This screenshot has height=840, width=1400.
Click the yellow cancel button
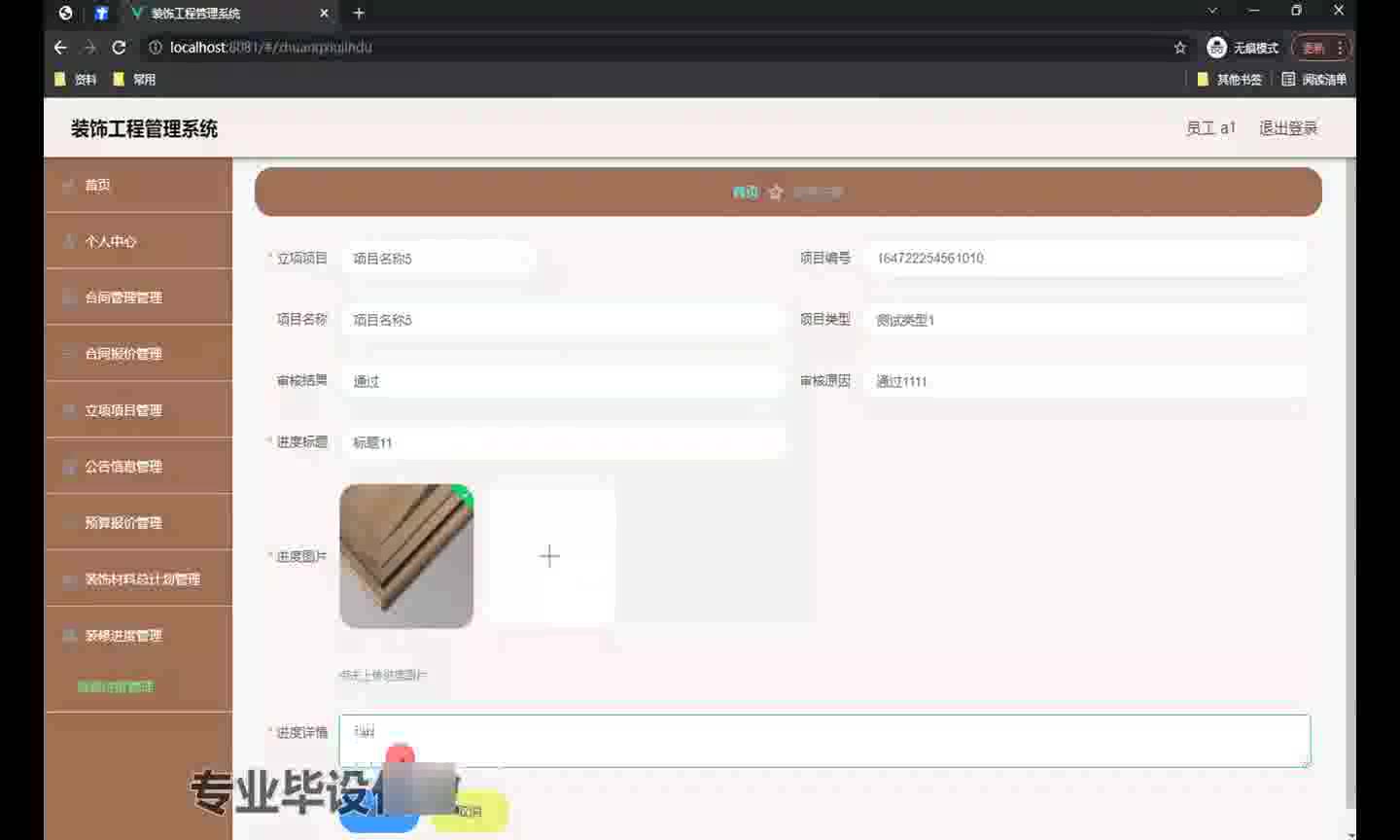click(470, 813)
